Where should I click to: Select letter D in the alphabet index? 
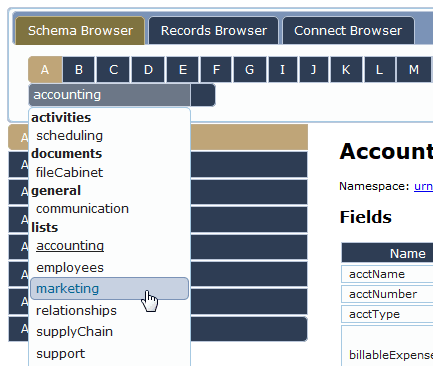pos(148,70)
